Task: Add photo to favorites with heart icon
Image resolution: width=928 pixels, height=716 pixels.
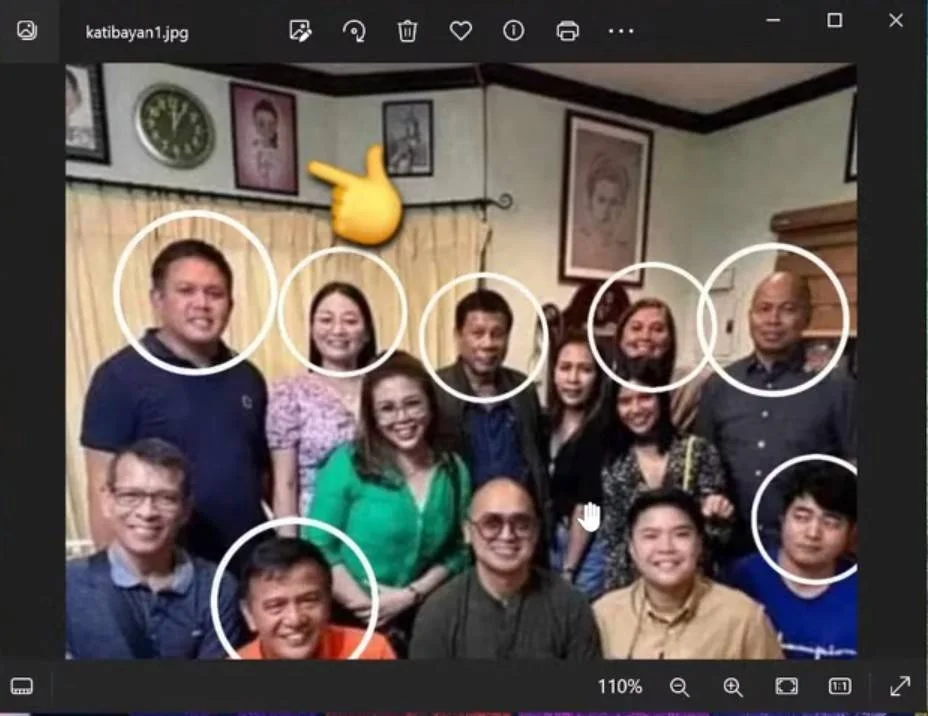Action: (x=460, y=31)
